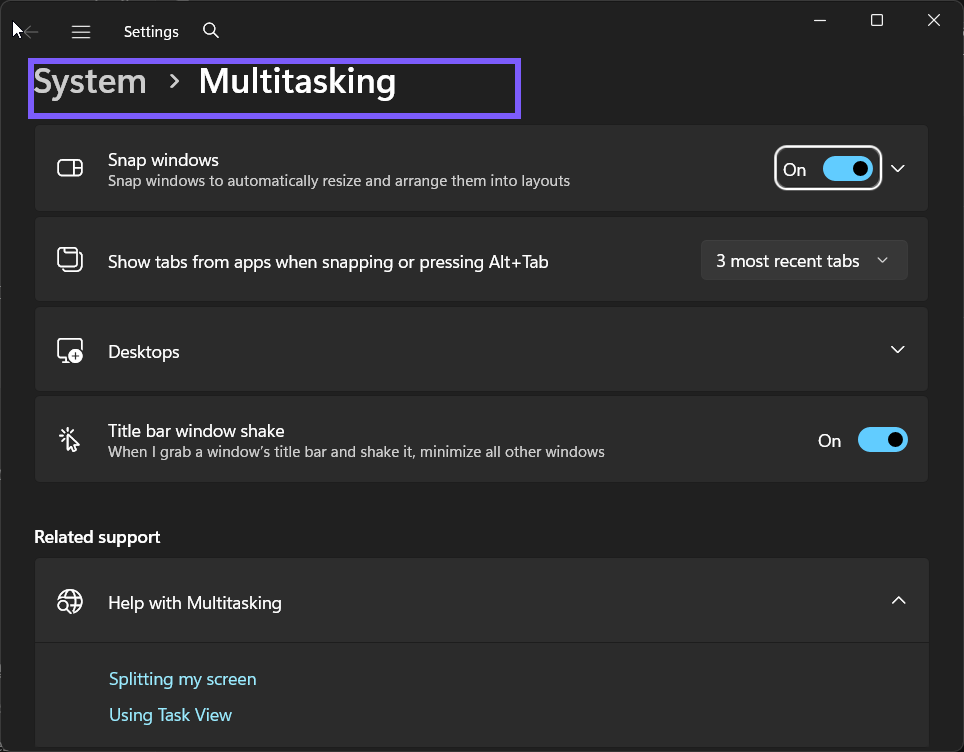Click the Settings title text
This screenshot has height=752, width=964.
point(151,31)
